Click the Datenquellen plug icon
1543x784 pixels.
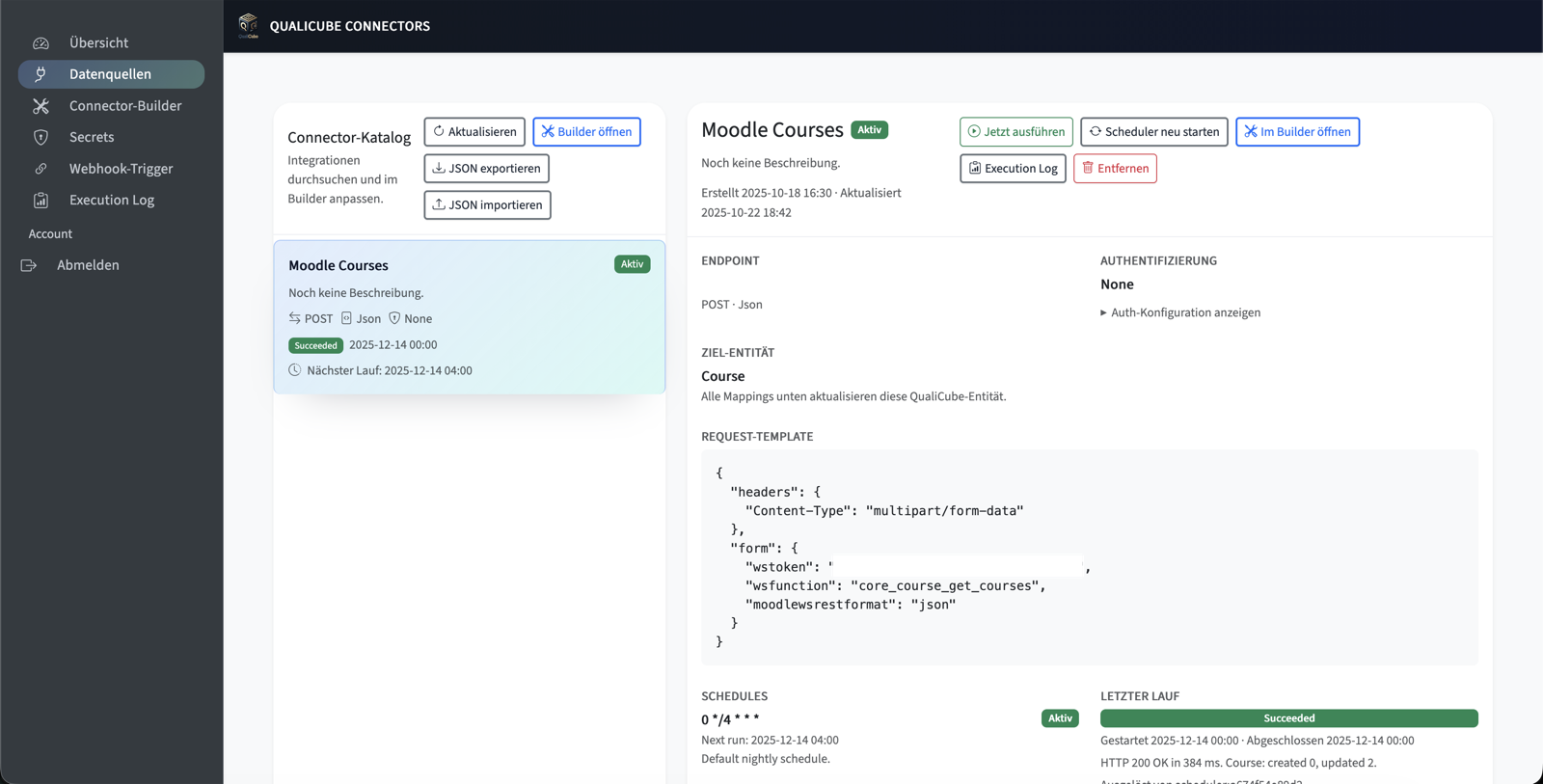point(41,74)
